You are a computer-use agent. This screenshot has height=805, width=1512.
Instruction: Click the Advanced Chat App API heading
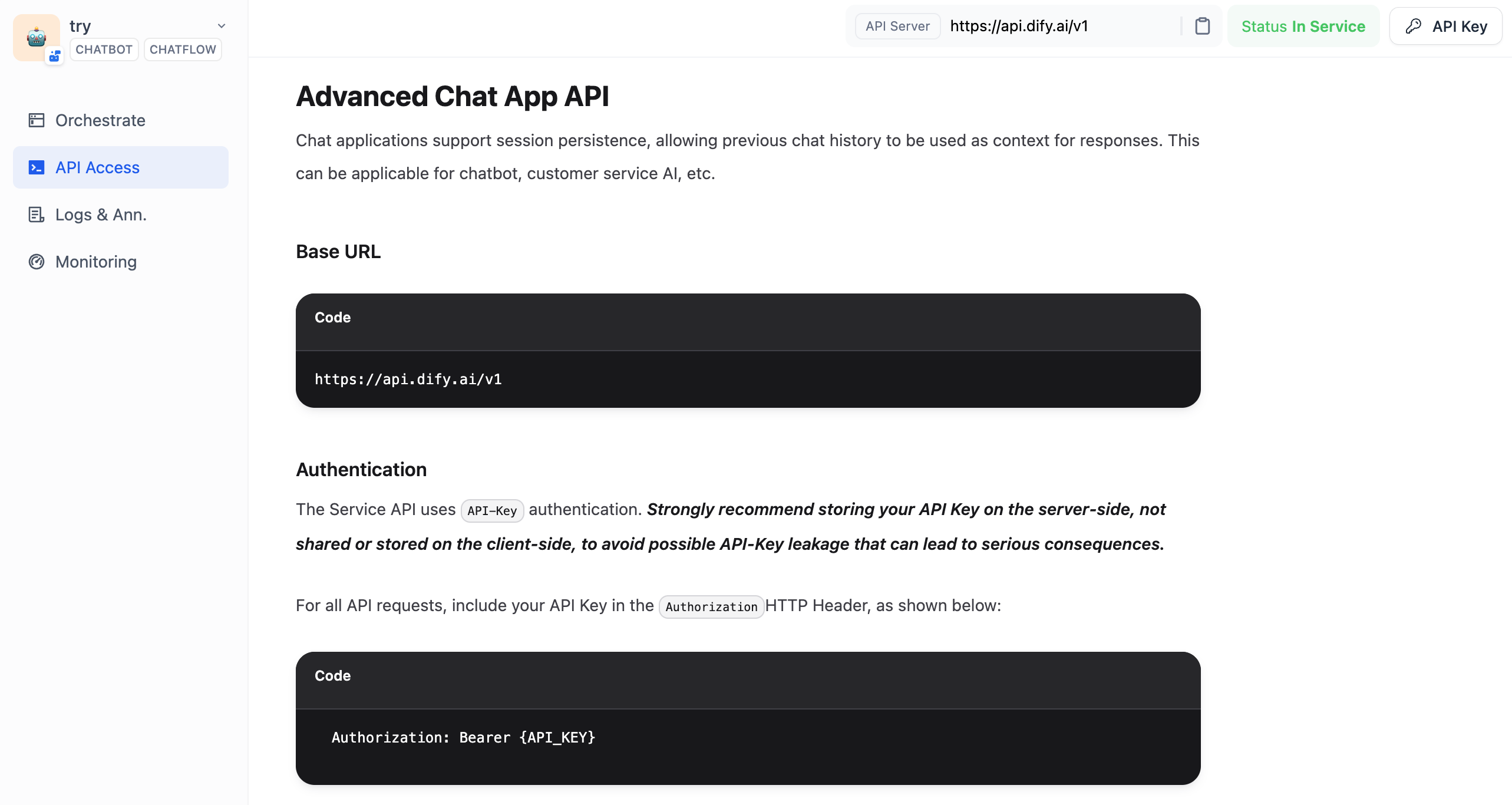click(452, 96)
